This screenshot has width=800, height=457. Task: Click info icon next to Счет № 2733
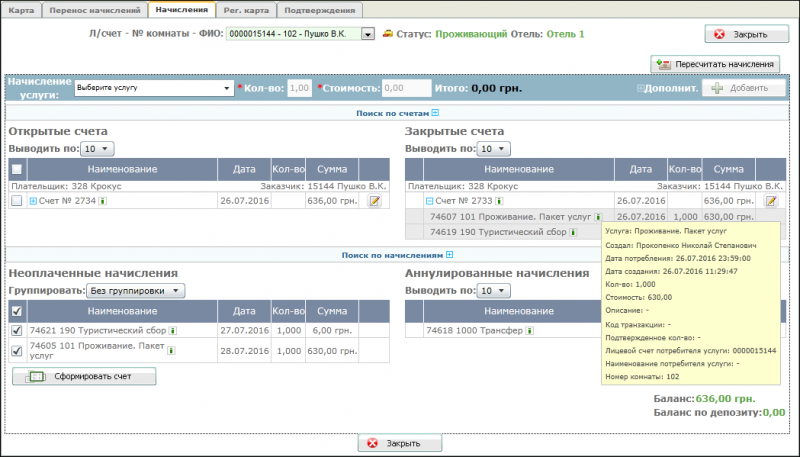pyautogui.click(x=500, y=201)
